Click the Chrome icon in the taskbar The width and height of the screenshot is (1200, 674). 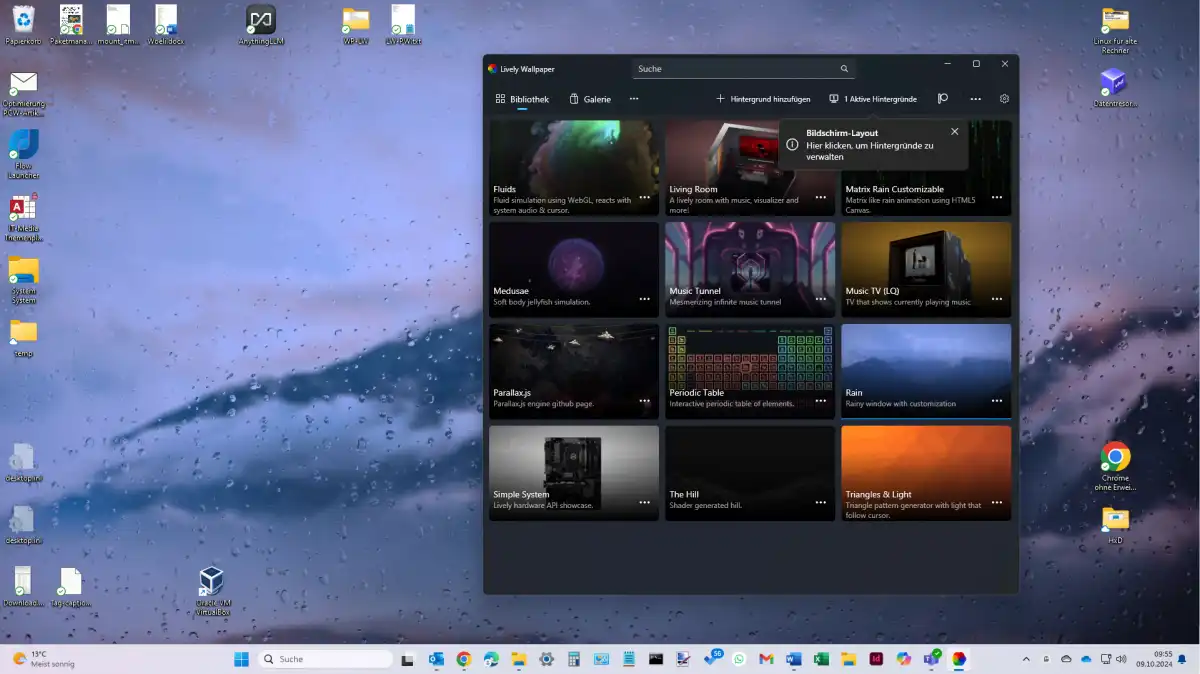(463, 659)
